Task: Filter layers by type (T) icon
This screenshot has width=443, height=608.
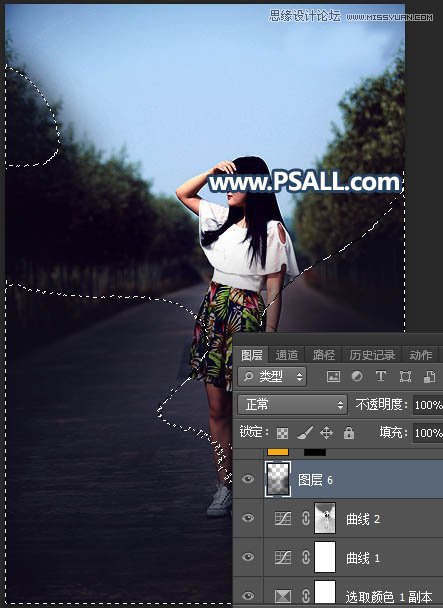Action: pos(381,376)
